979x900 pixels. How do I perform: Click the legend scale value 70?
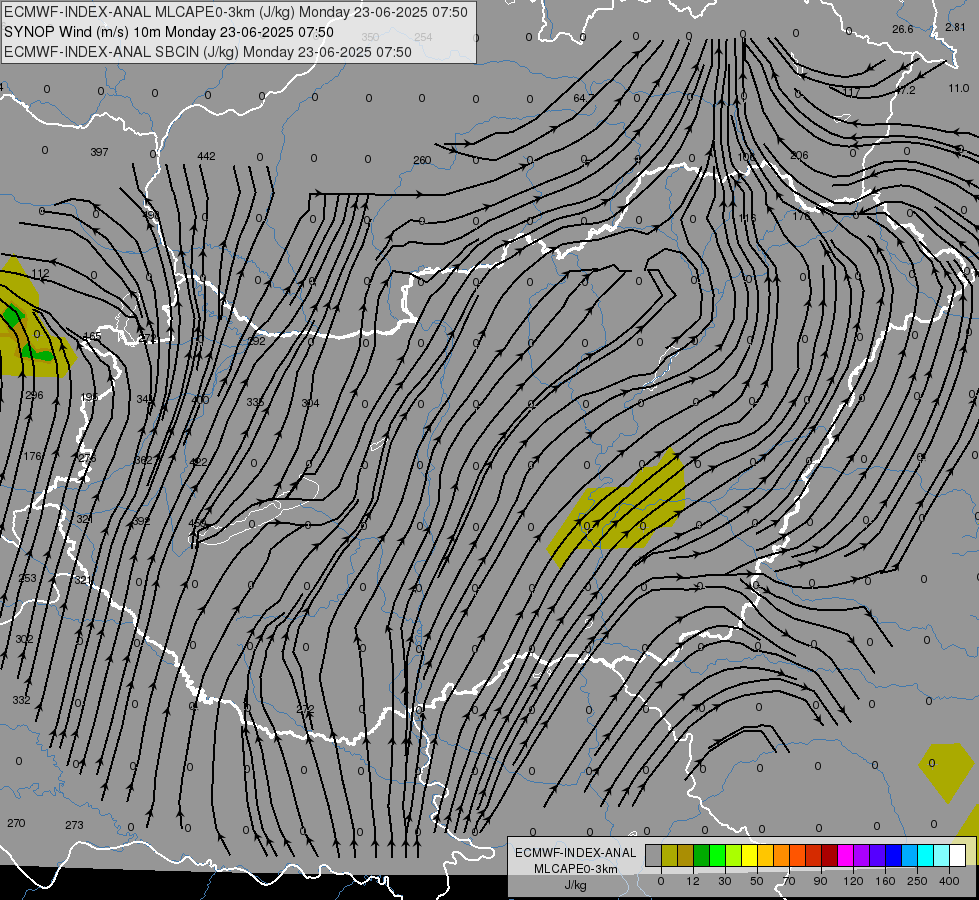789,881
